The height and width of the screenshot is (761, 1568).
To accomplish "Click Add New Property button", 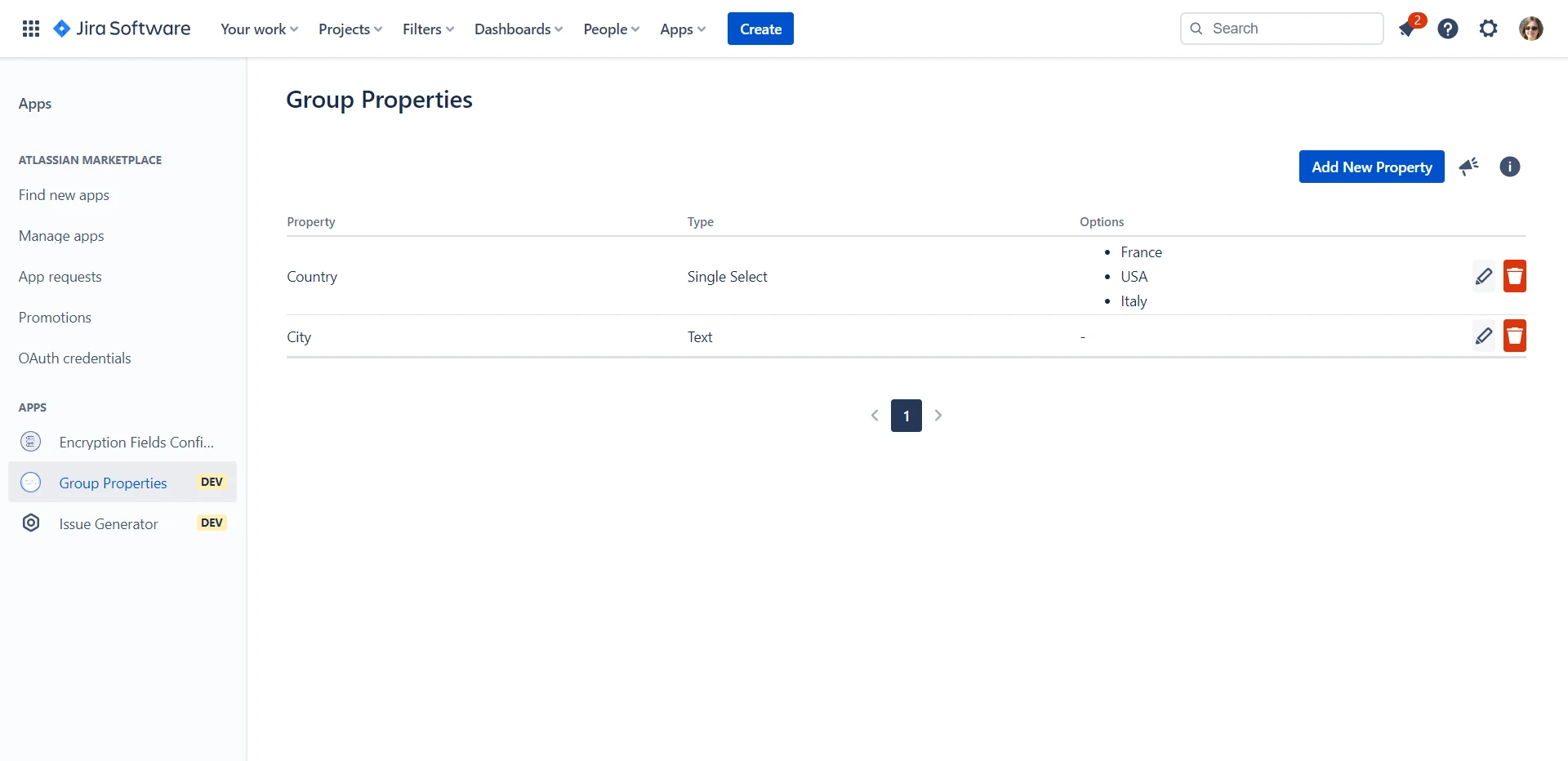I will point(1372,167).
